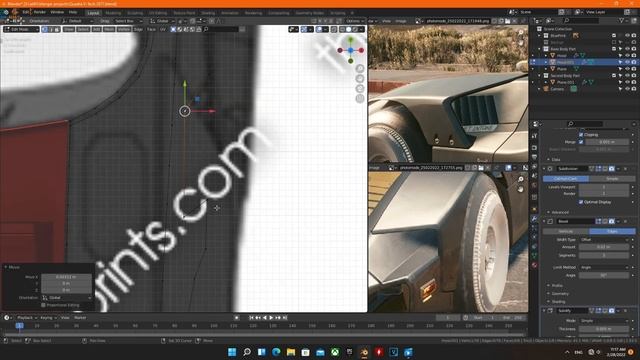Toggle Bevel modifier render camera icon
Screen dimensions: 640x360
(x=611, y=221)
